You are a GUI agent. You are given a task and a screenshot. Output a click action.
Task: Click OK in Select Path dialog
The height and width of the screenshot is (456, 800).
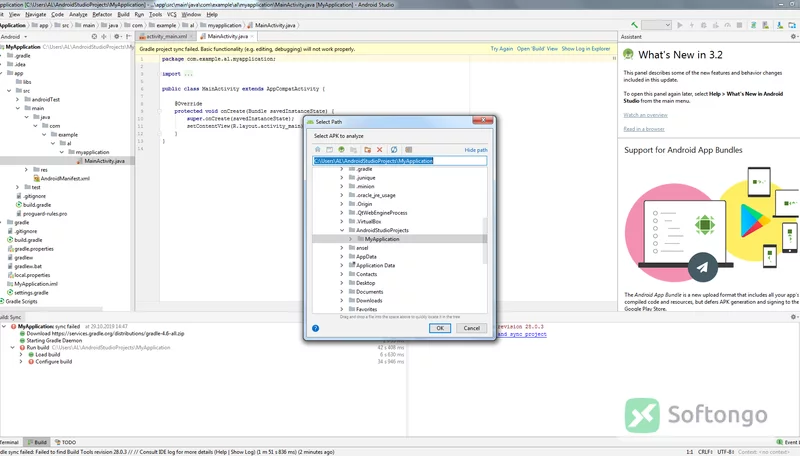(440, 328)
